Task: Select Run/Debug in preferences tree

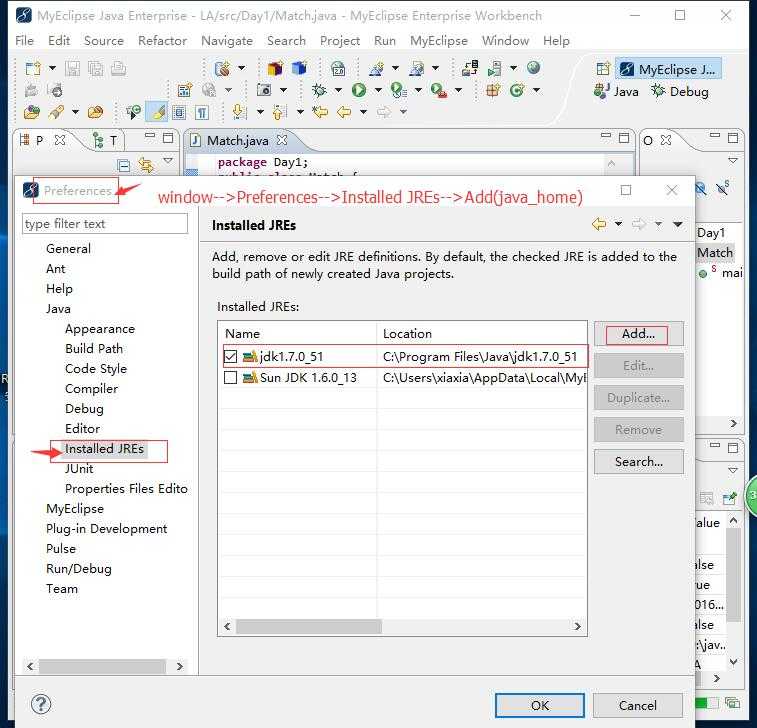Action: pos(79,569)
